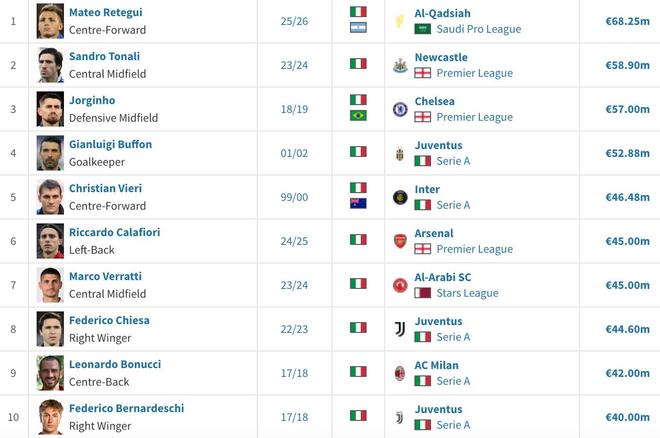Open the Stars League link

pos(467,293)
